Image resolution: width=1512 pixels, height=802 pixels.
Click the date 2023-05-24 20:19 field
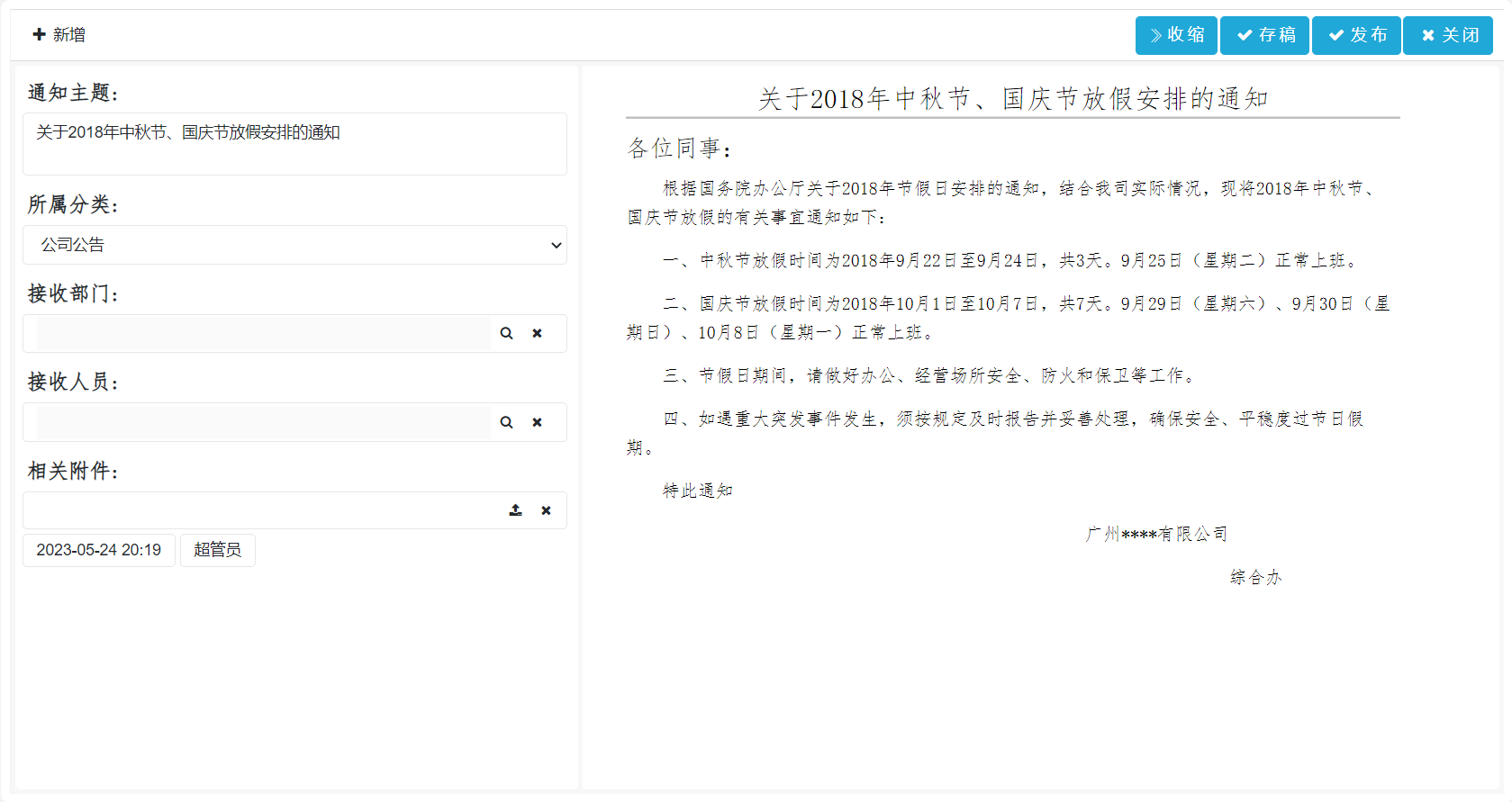99,550
